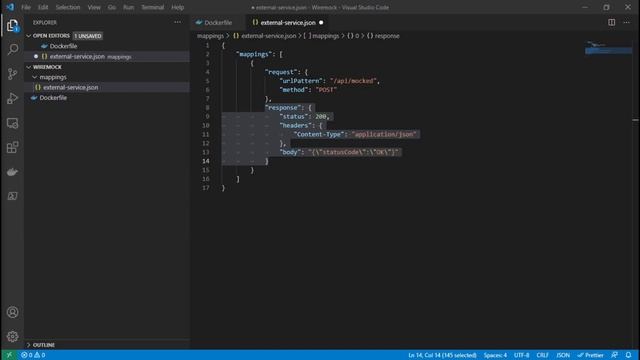640x360 pixels.
Task: Change end of line sequence CRLF
Action: [x=542, y=355]
